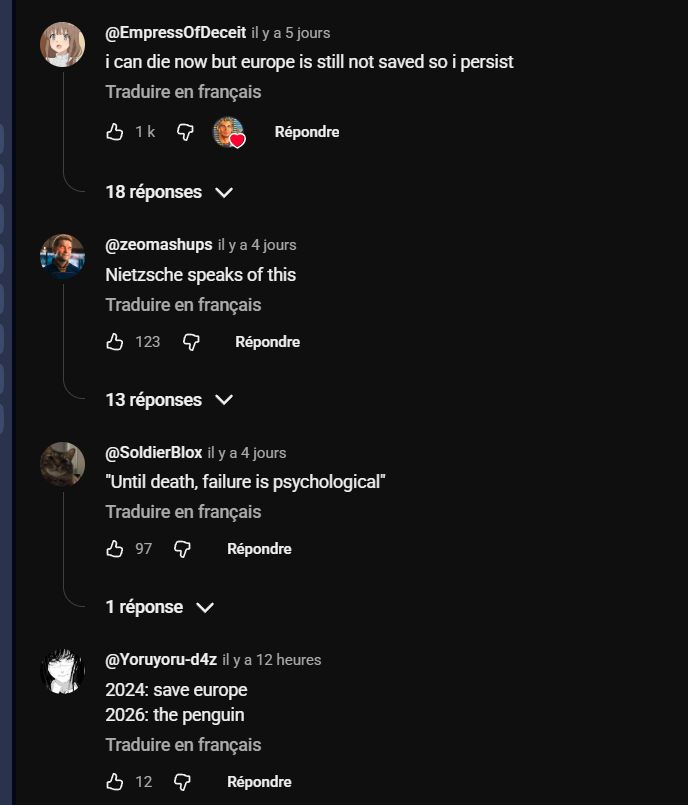Expand the 18 réponses thread
Viewport: 688px width, 805px height.
(x=168, y=192)
